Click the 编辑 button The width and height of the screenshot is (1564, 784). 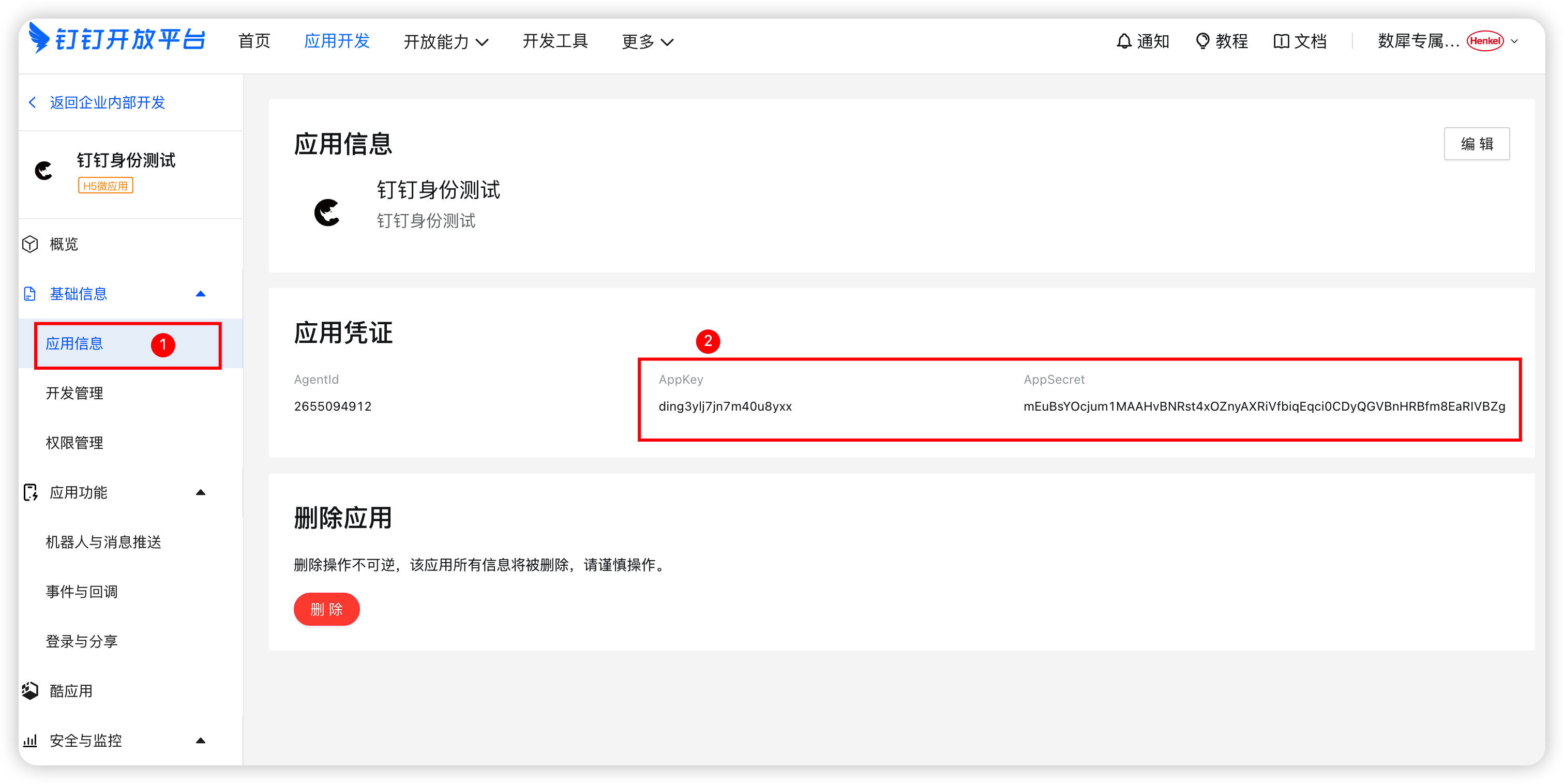pos(1477,144)
